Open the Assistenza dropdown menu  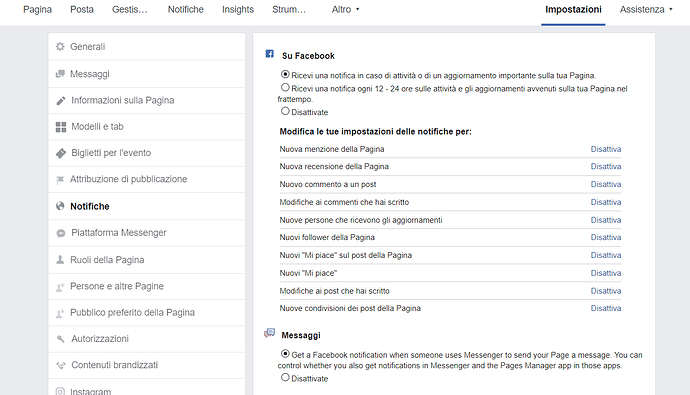click(x=646, y=9)
